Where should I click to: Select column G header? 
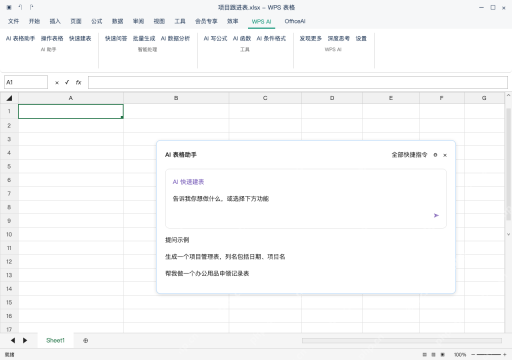click(x=484, y=98)
